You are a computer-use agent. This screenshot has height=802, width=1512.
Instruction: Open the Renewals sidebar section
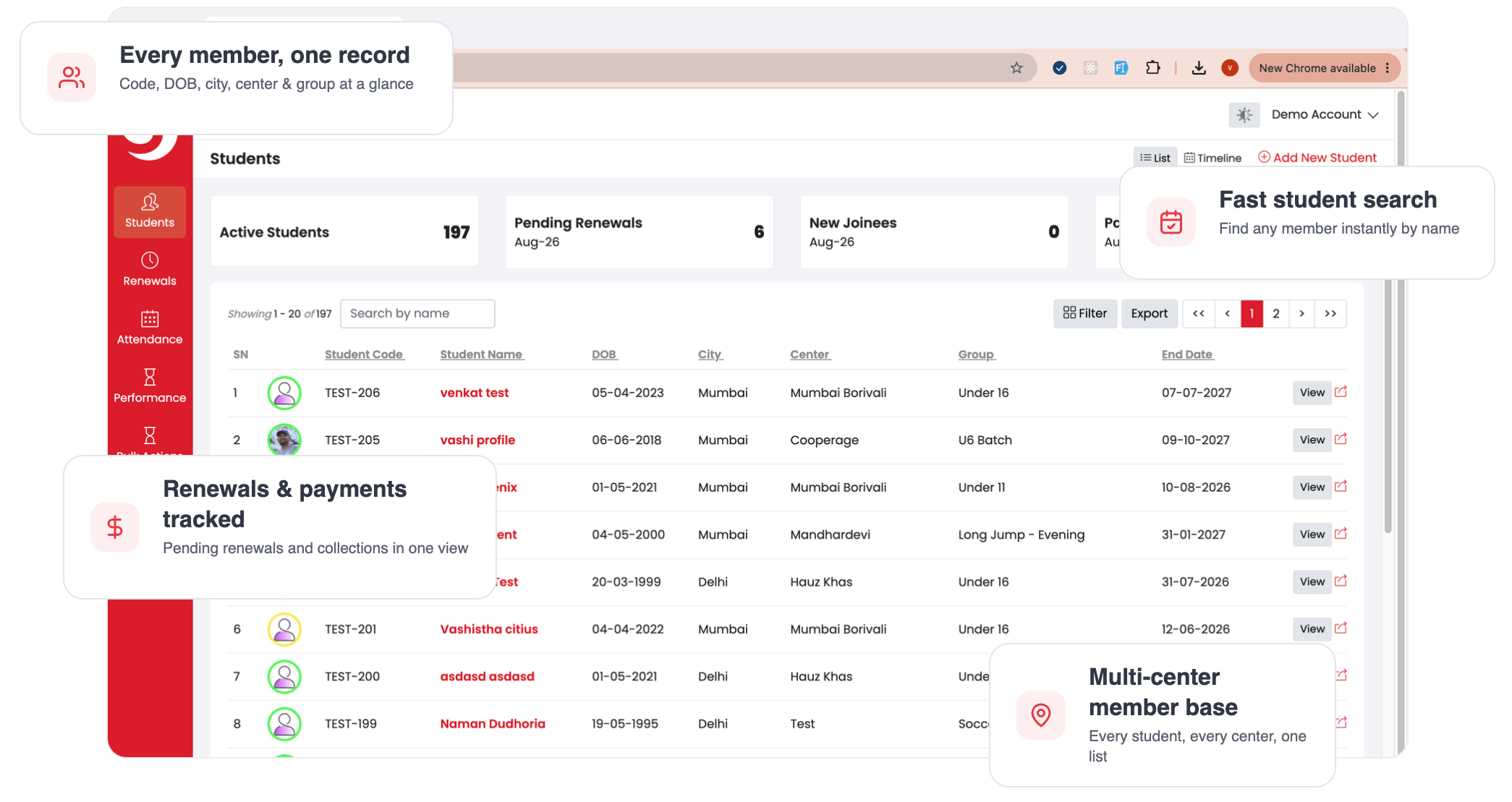click(150, 269)
